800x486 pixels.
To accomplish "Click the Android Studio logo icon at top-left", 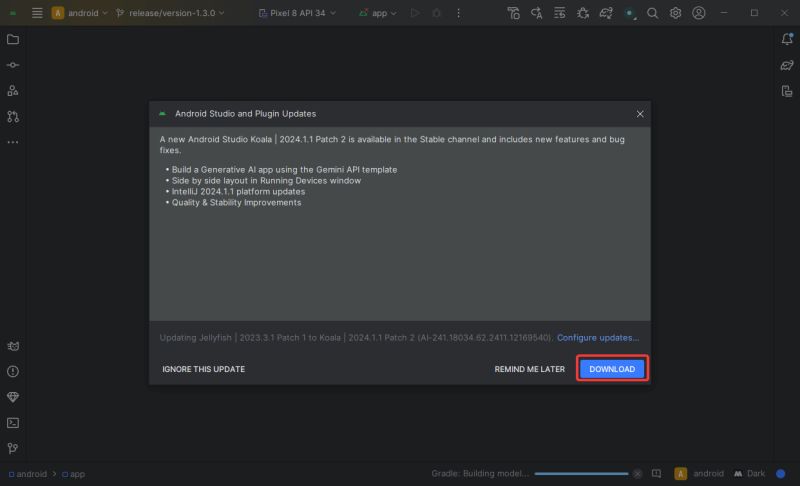I will [13, 13].
